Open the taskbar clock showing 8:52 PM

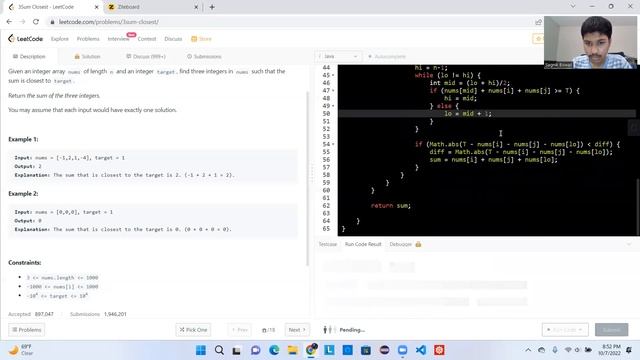point(610,350)
